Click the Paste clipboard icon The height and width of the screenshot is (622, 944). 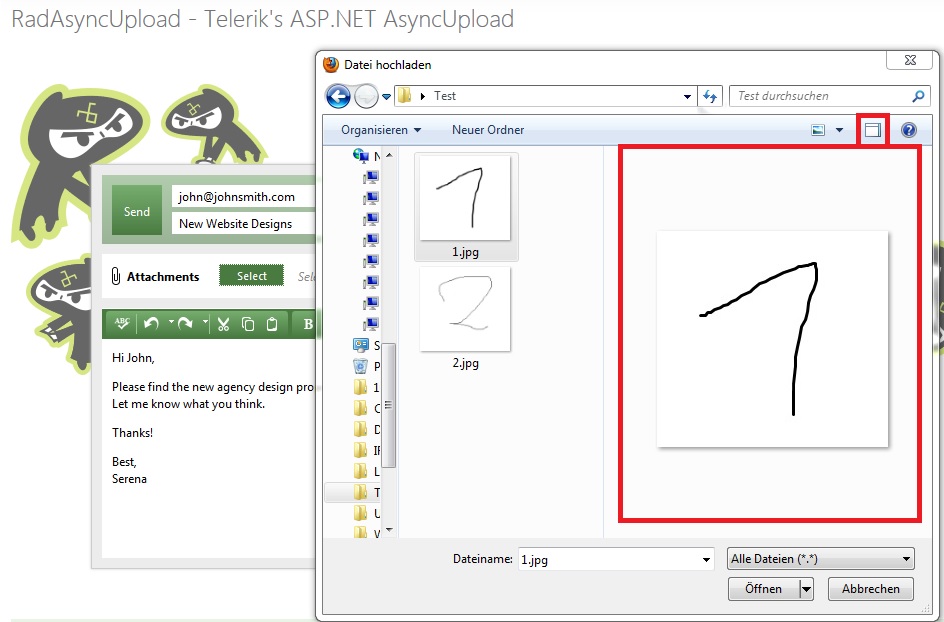click(x=272, y=324)
